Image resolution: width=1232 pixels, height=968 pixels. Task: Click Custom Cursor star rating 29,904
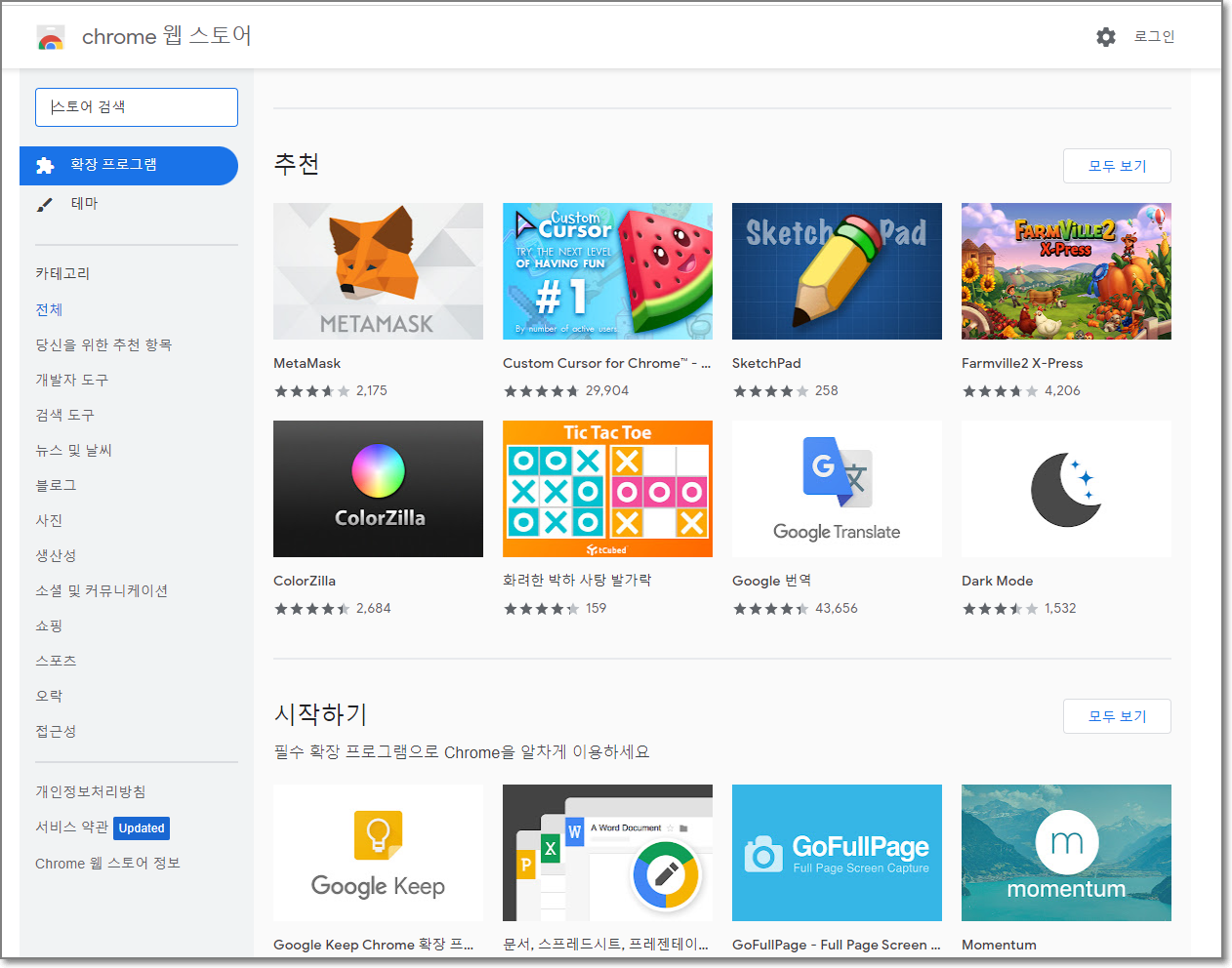click(x=566, y=390)
